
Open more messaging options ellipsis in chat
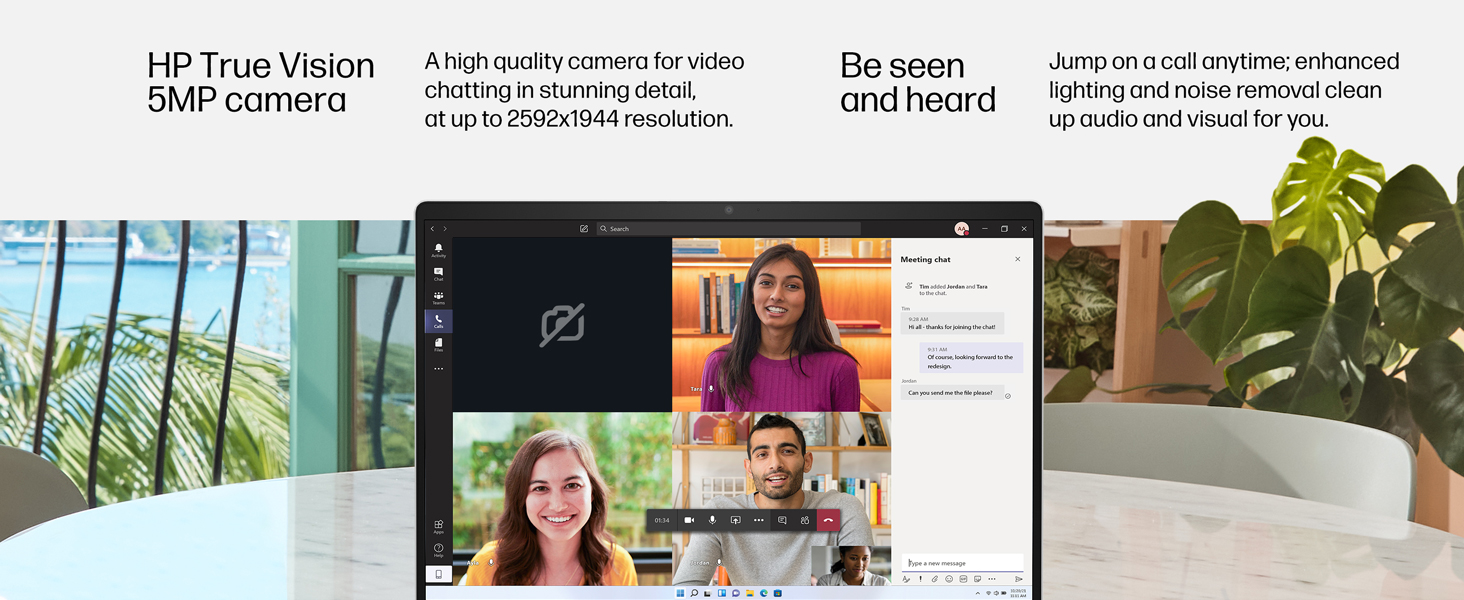(x=992, y=579)
